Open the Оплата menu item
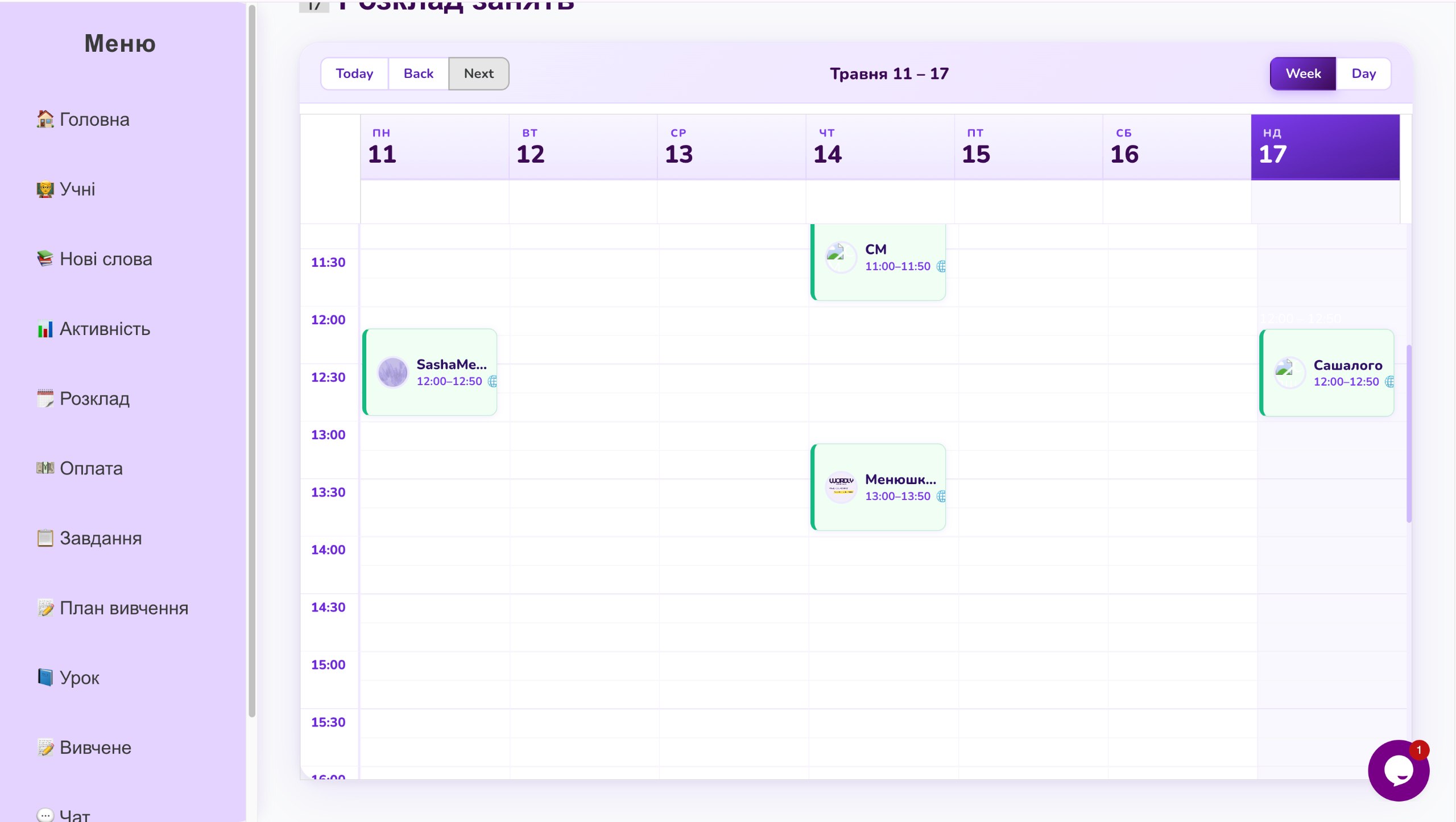Image resolution: width=1456 pixels, height=822 pixels. tap(80, 468)
